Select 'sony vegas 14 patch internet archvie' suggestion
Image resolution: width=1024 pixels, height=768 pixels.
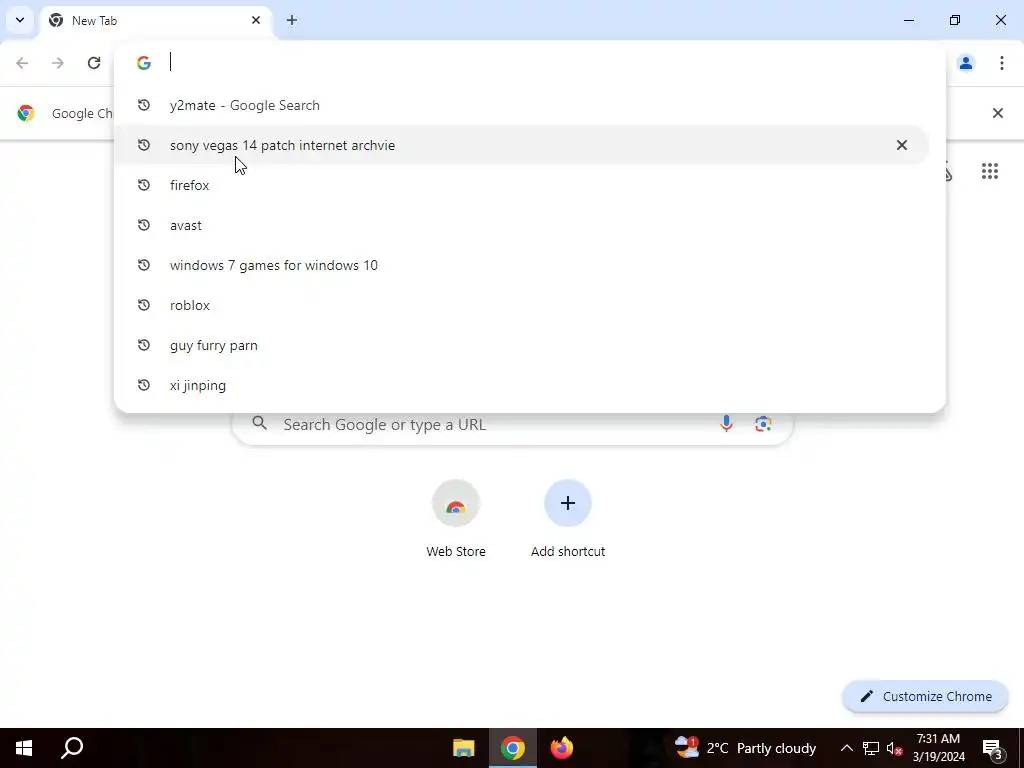click(x=521, y=145)
